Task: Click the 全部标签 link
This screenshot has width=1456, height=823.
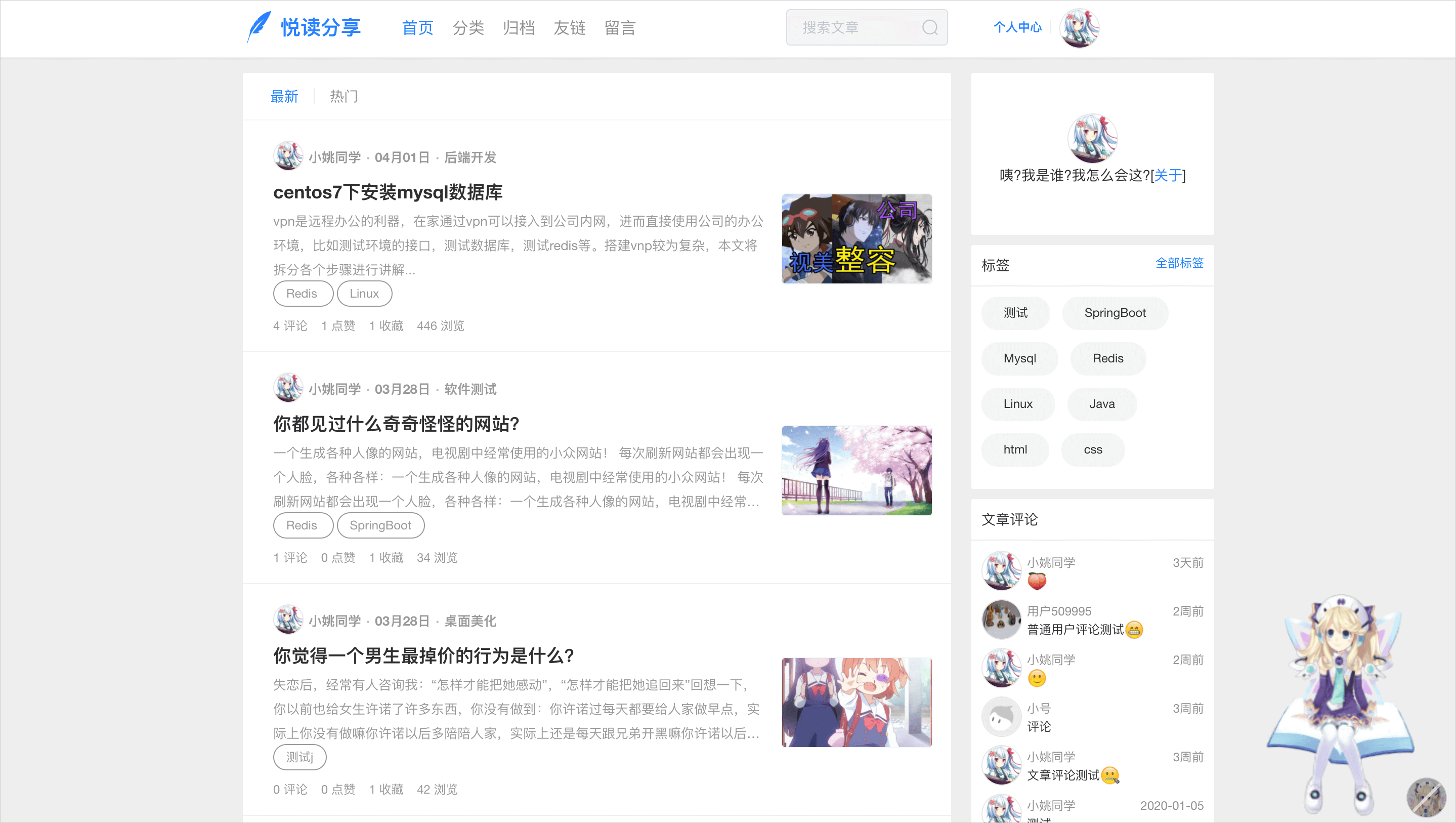Action: click(1178, 263)
